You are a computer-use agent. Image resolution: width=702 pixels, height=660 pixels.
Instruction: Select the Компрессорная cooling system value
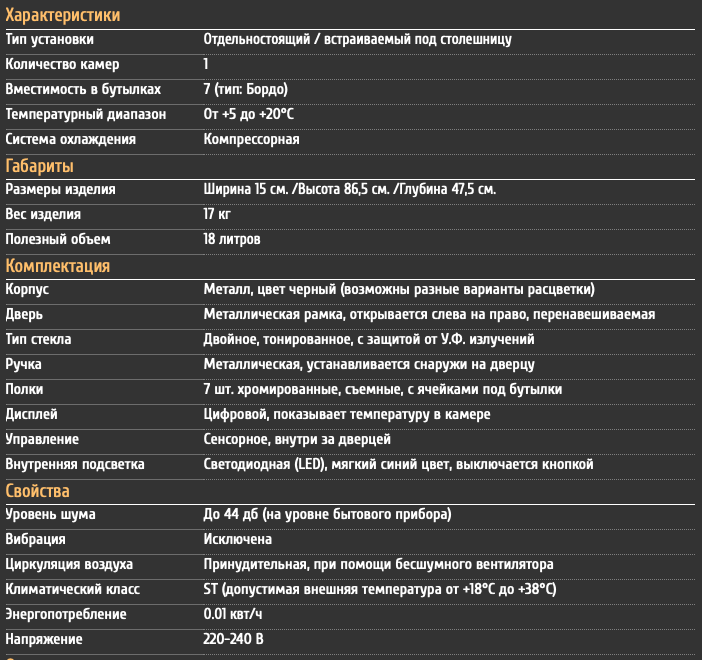click(x=251, y=139)
